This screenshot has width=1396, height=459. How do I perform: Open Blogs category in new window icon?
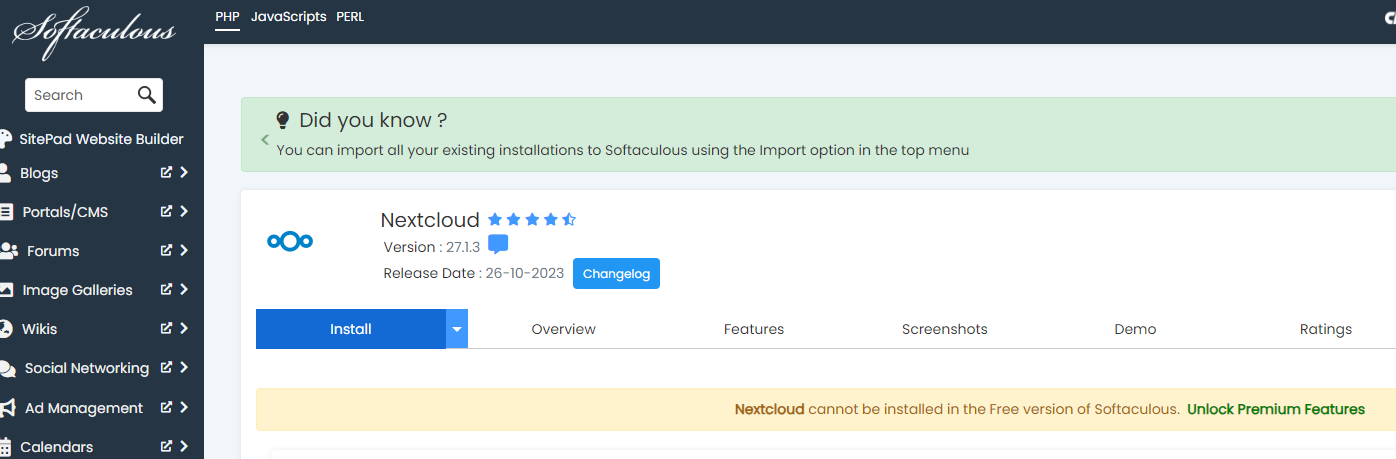tap(167, 173)
